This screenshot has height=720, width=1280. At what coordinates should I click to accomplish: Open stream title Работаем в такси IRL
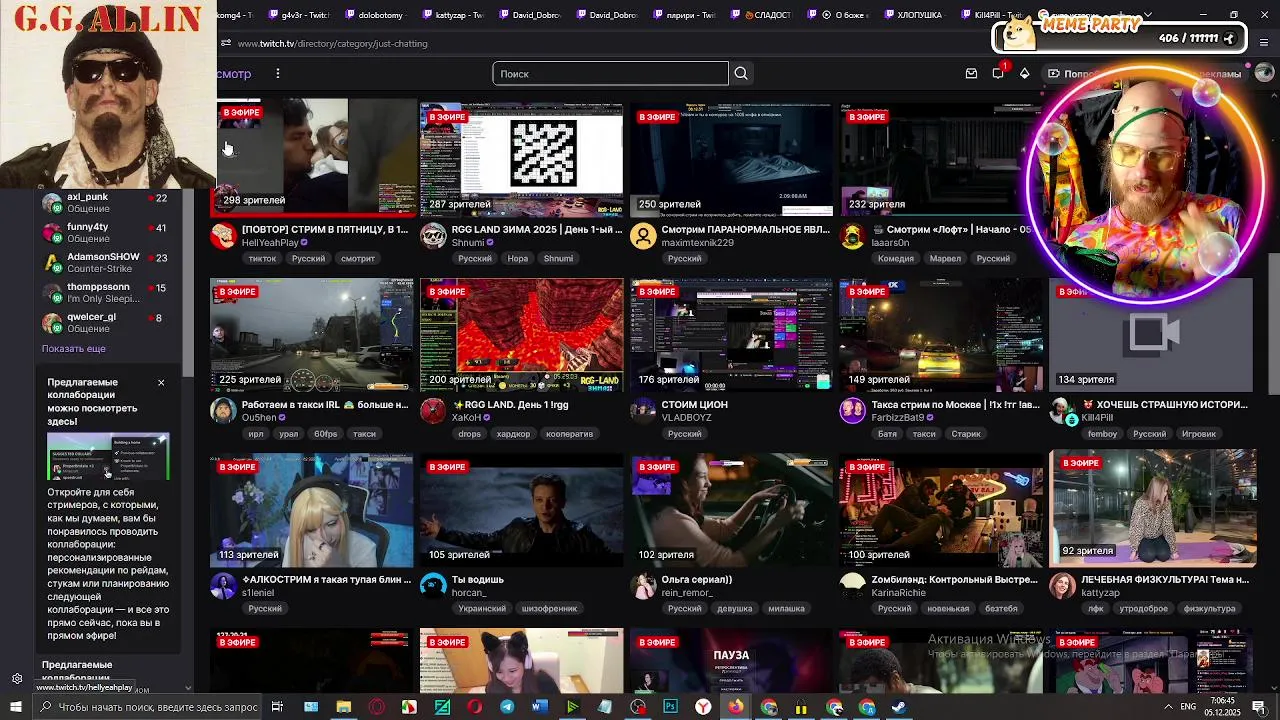[325, 405]
